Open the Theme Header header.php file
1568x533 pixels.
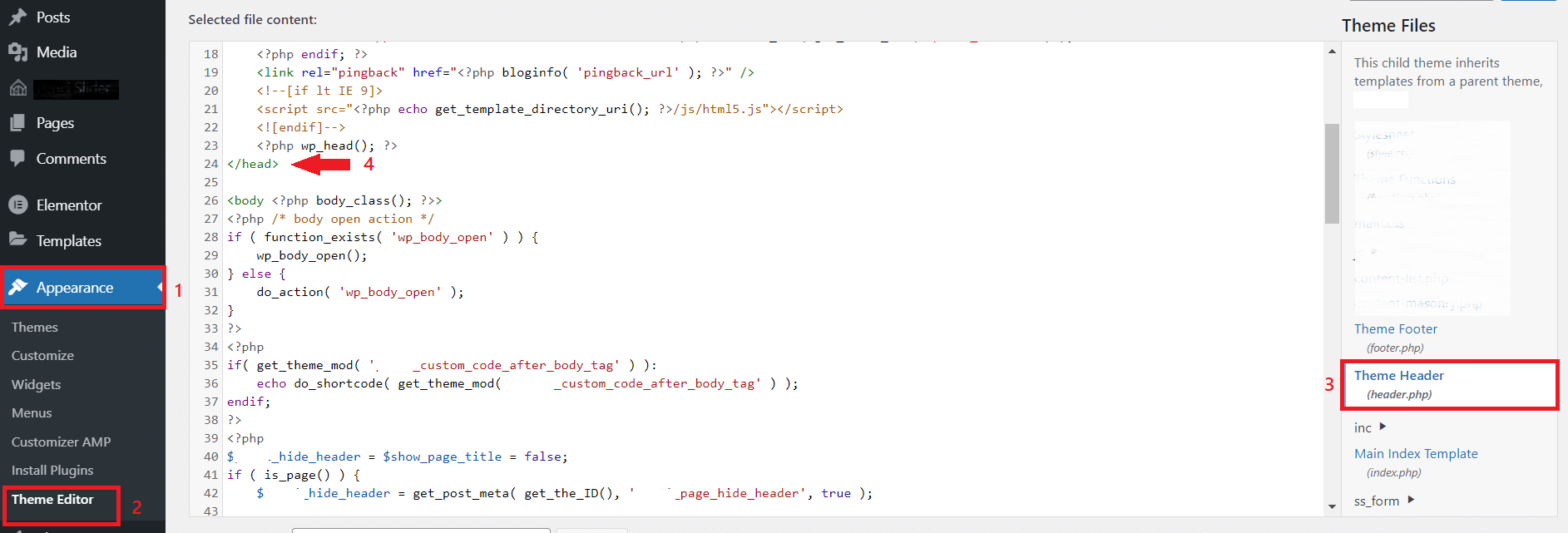1398,376
